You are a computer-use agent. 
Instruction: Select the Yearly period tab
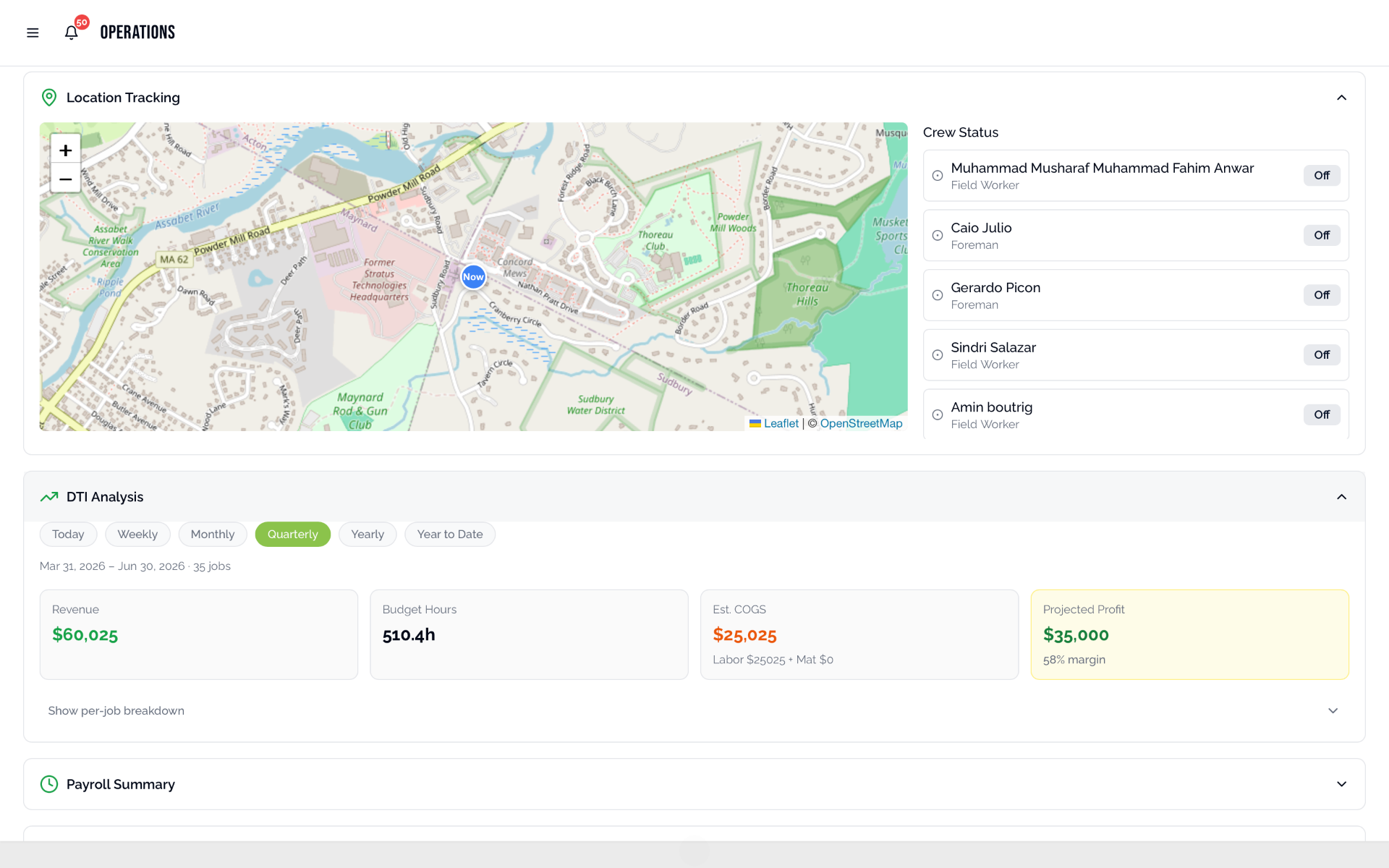368,535
